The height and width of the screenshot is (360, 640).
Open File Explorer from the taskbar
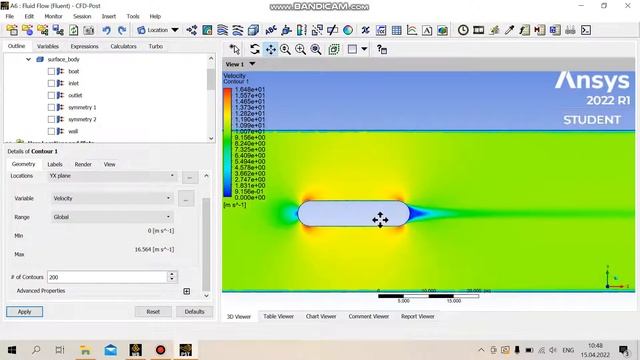[85, 350]
